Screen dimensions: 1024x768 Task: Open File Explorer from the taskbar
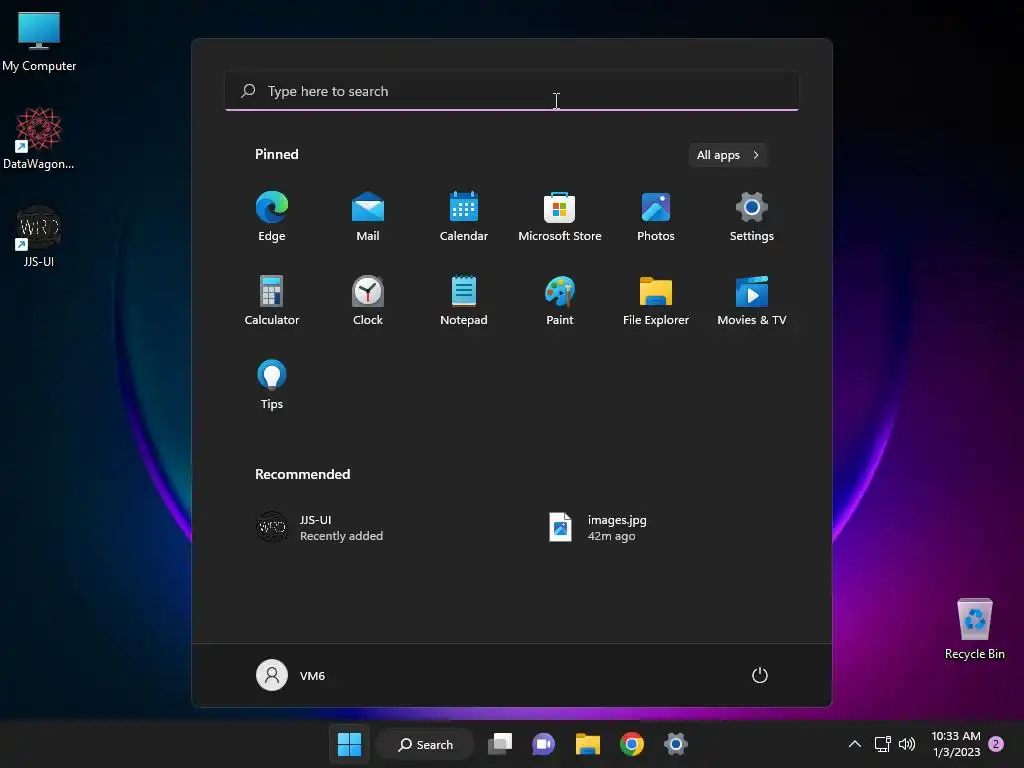tap(588, 744)
